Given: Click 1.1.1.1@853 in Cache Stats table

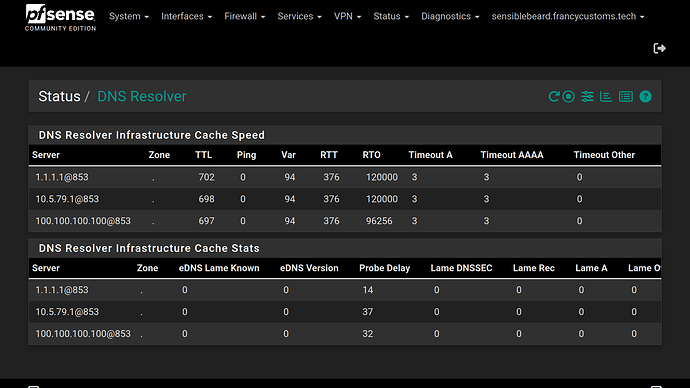Looking at the screenshot, I should tap(62, 290).
